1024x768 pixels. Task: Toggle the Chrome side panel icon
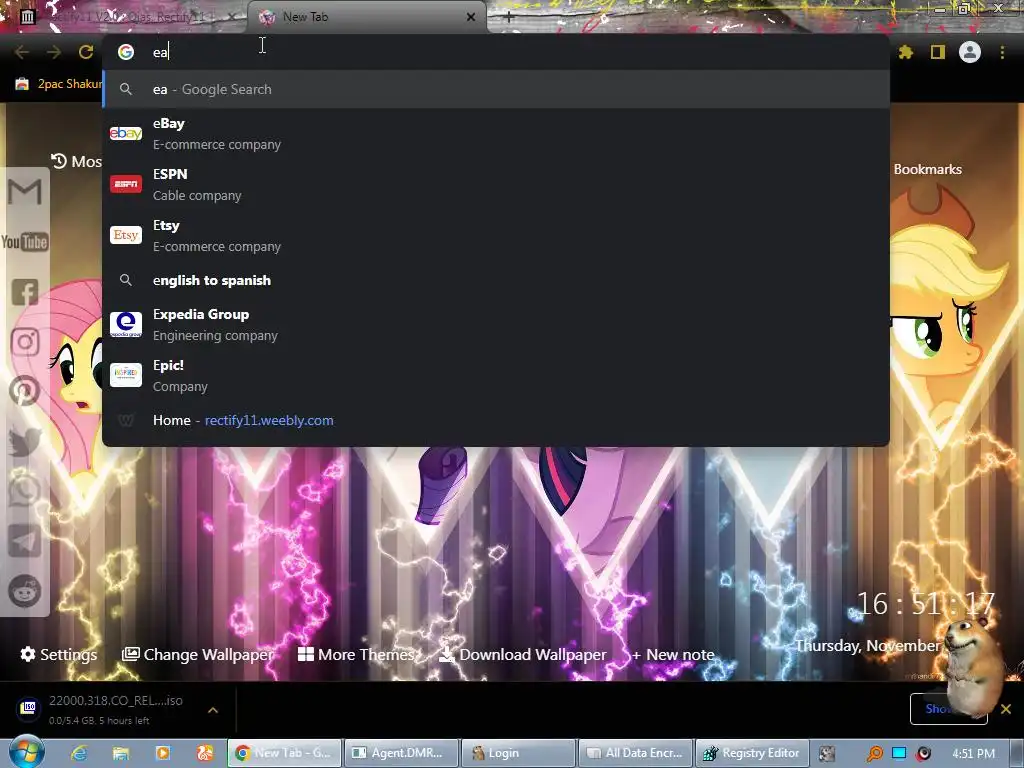pos(938,52)
